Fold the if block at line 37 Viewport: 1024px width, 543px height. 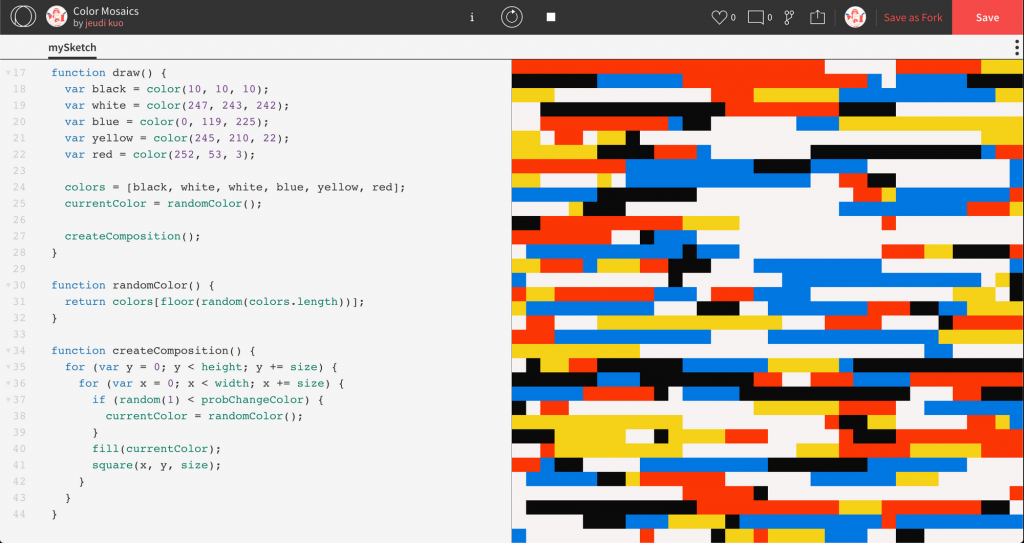coord(8,399)
